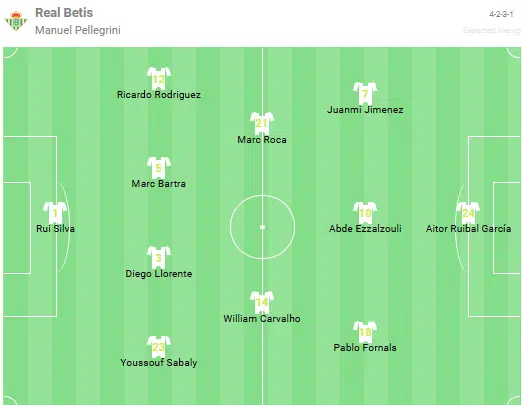
Task: Click Juanmi Jimenez's number 7 shirt
Action: 365,93
